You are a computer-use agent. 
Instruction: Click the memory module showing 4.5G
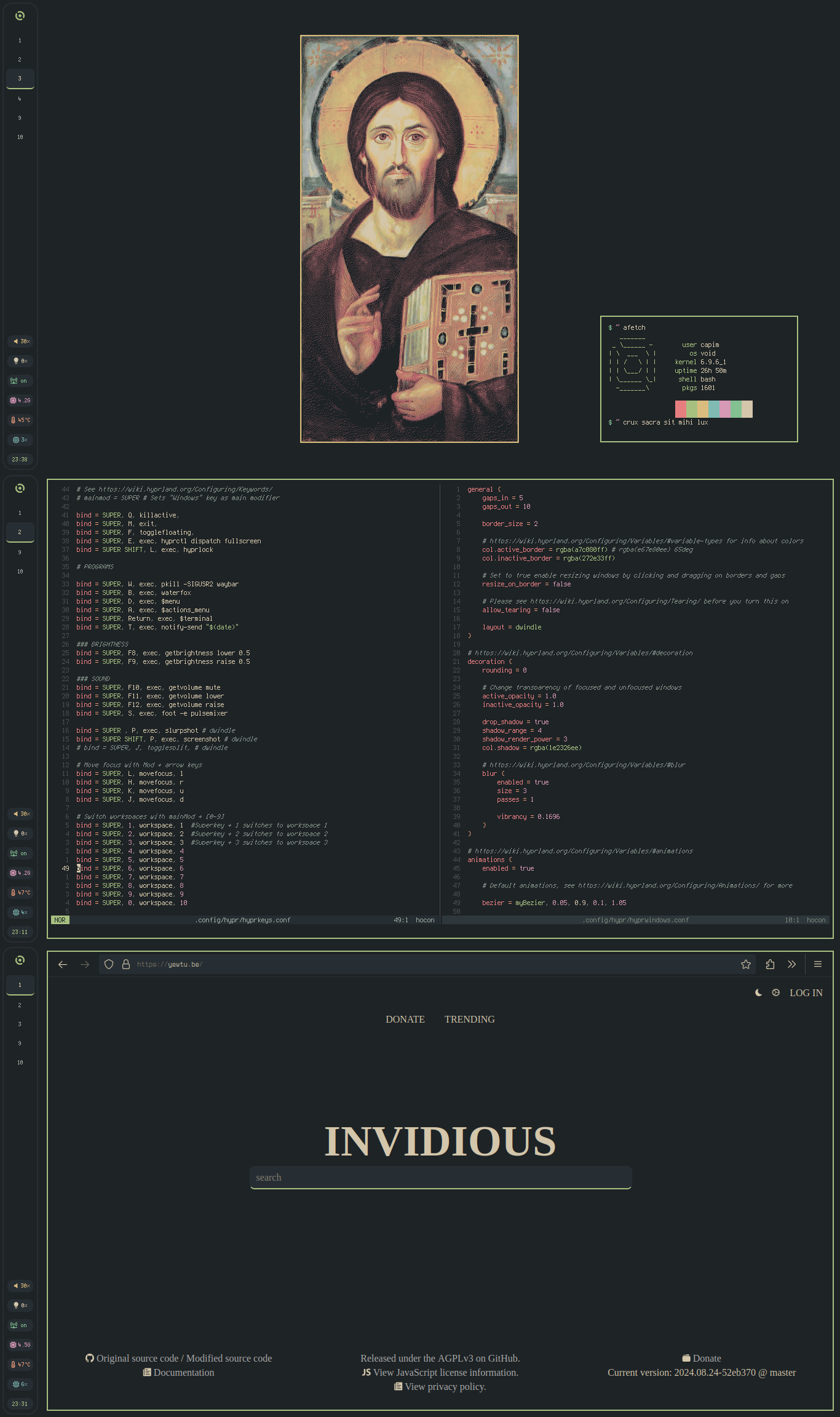[20, 1344]
